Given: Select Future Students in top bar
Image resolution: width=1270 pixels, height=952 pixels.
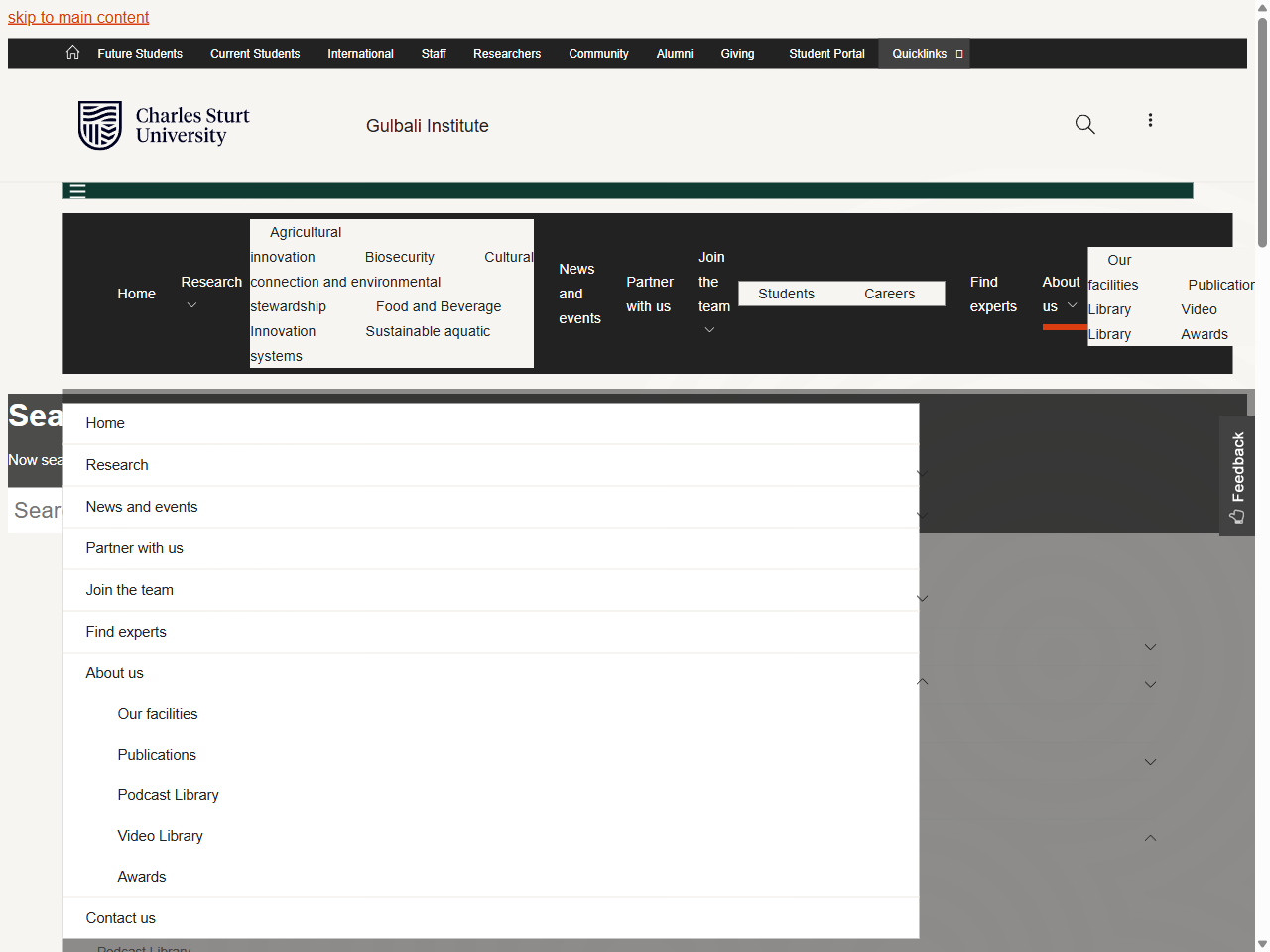Looking at the screenshot, I should click(x=140, y=54).
